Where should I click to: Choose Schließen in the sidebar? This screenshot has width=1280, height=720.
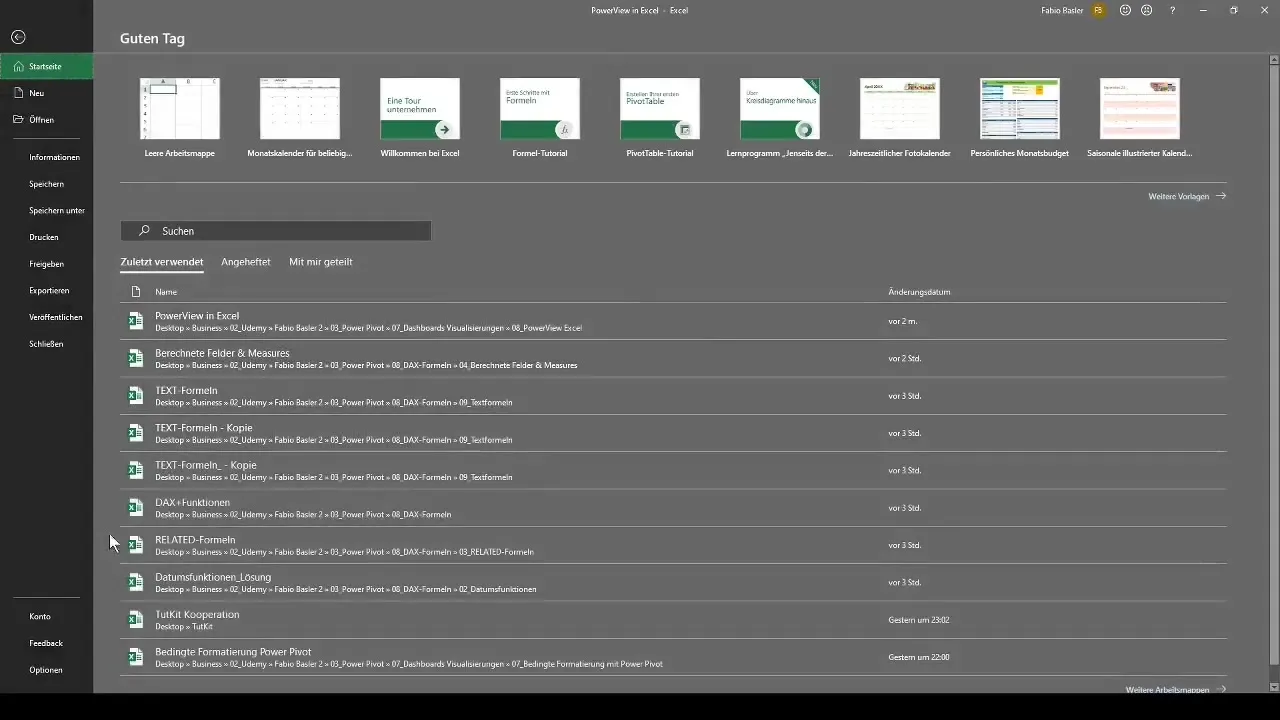click(x=47, y=344)
